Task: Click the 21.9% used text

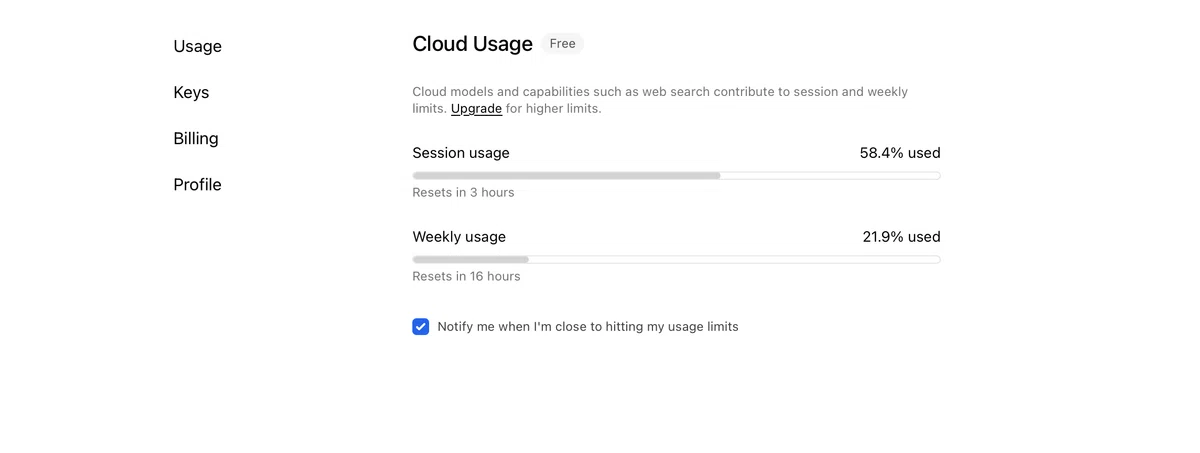Action: pyautogui.click(x=901, y=237)
